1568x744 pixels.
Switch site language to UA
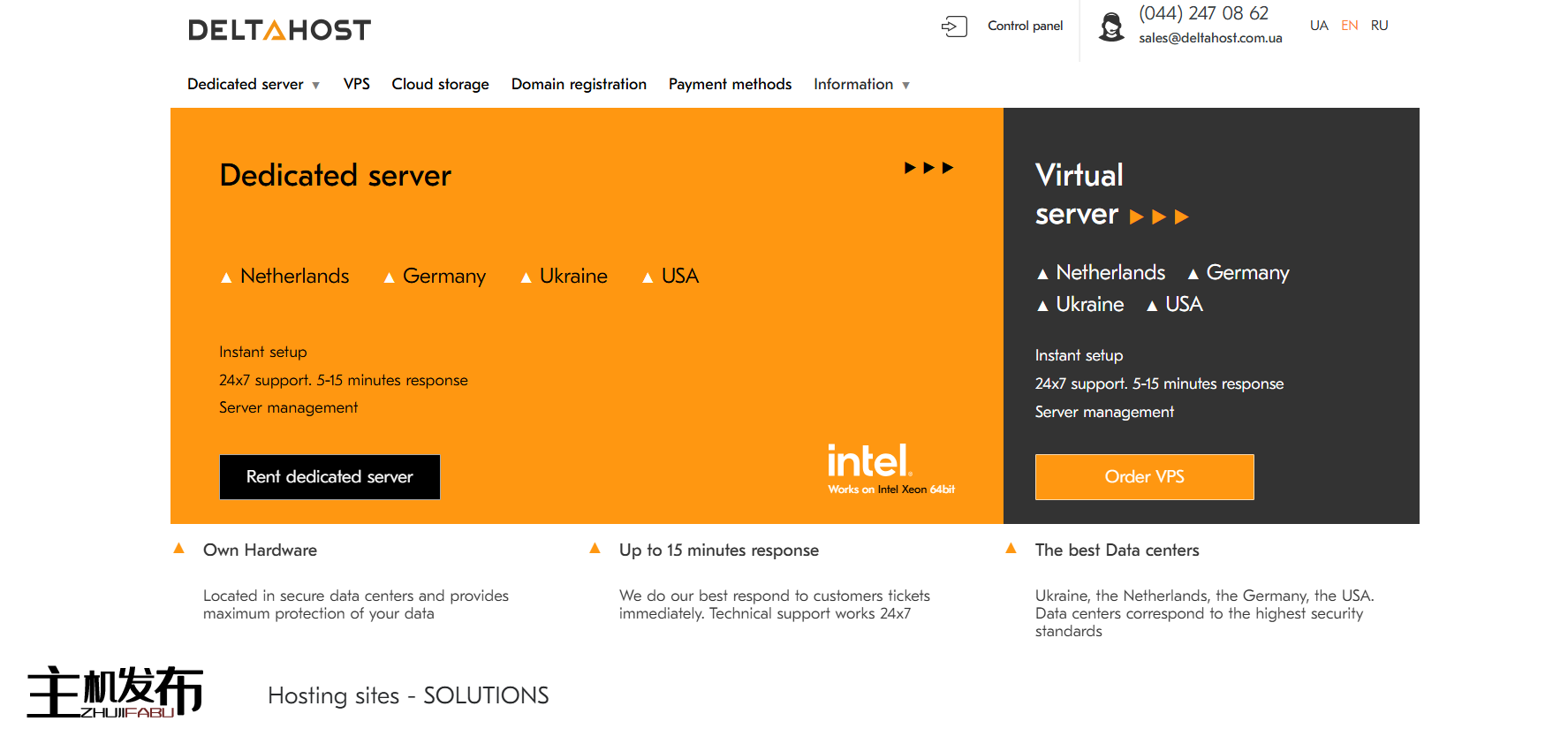[1319, 26]
